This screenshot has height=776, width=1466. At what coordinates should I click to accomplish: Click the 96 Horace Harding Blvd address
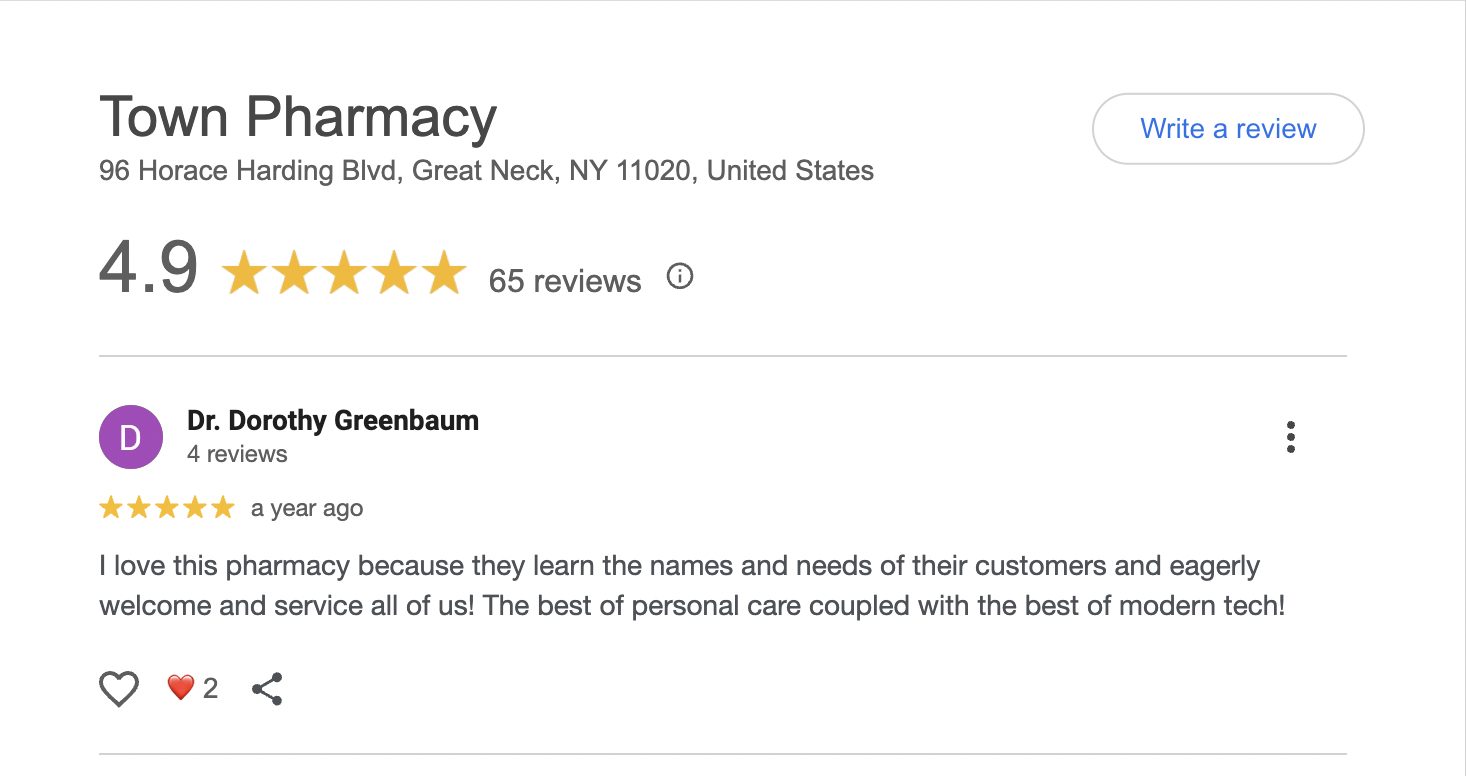486,171
